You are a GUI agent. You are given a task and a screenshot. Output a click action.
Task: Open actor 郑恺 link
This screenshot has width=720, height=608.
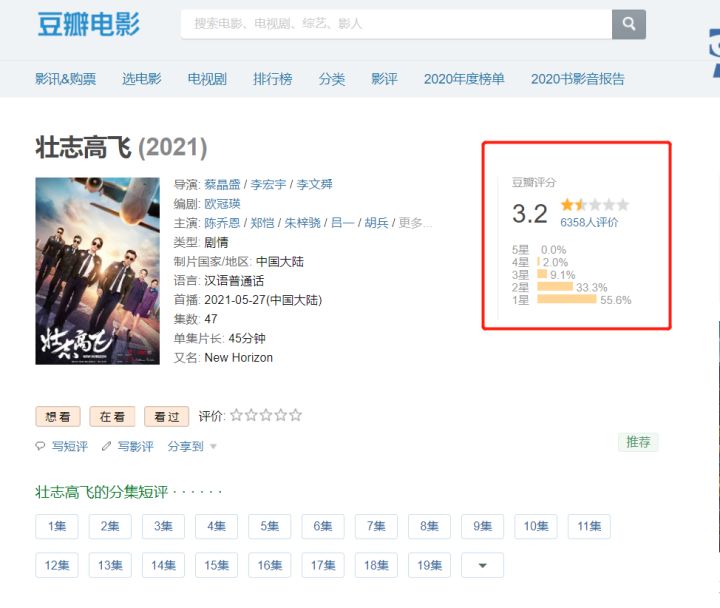pyautogui.click(x=262, y=223)
